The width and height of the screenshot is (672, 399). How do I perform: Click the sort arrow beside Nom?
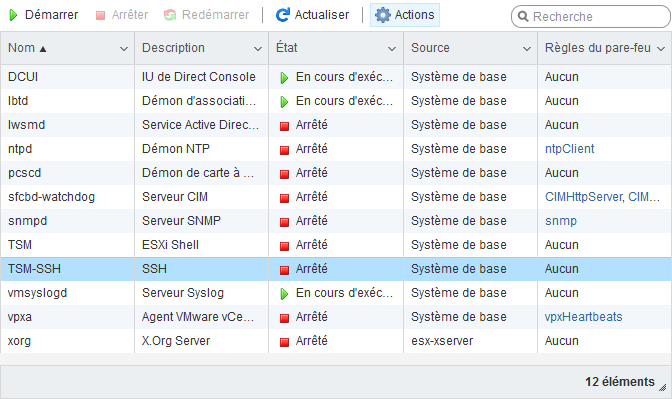click(42, 49)
